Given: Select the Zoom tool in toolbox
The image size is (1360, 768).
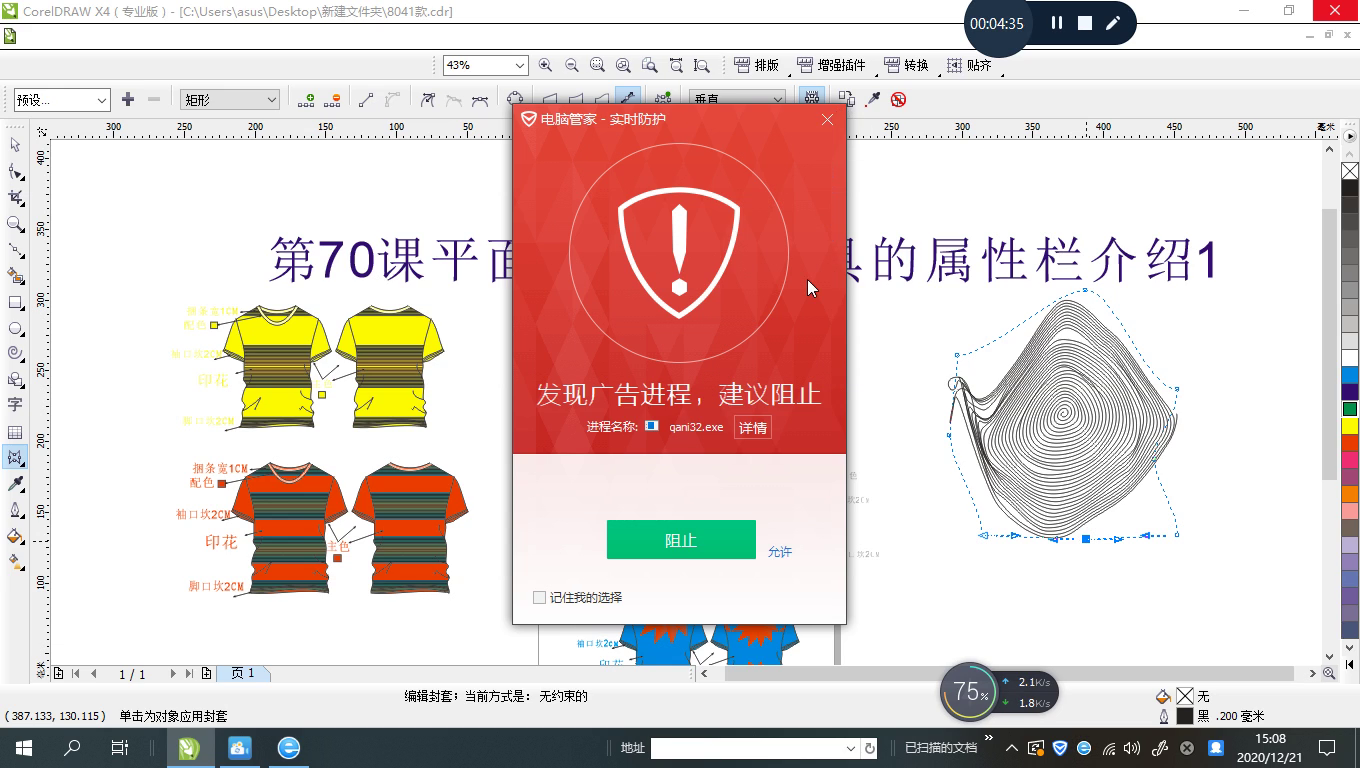Looking at the screenshot, I should [x=15, y=224].
